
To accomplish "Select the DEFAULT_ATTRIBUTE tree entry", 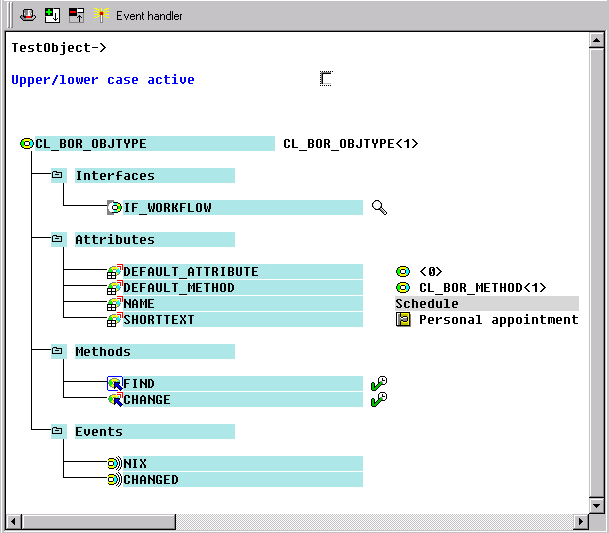I will [x=190, y=272].
